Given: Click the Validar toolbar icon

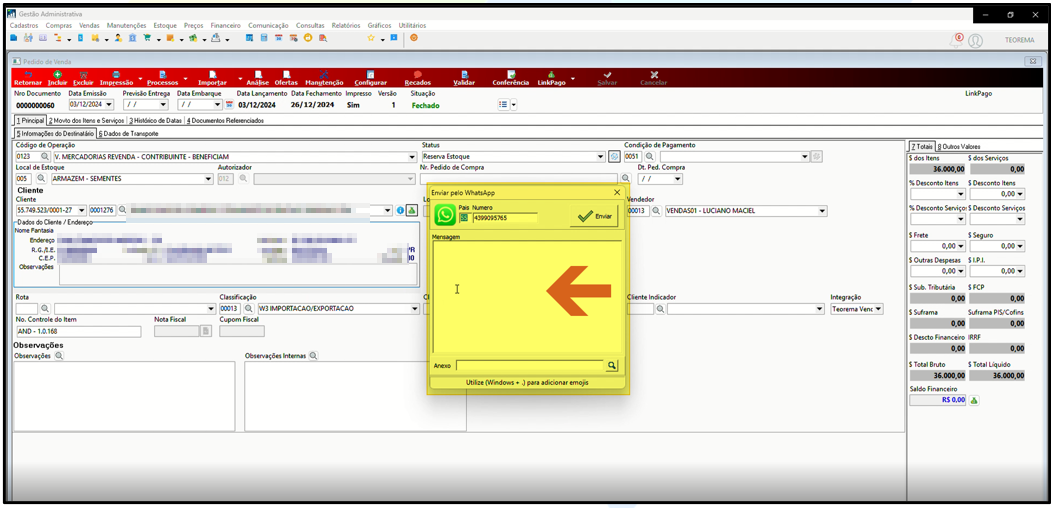Looking at the screenshot, I should (x=464, y=74).
